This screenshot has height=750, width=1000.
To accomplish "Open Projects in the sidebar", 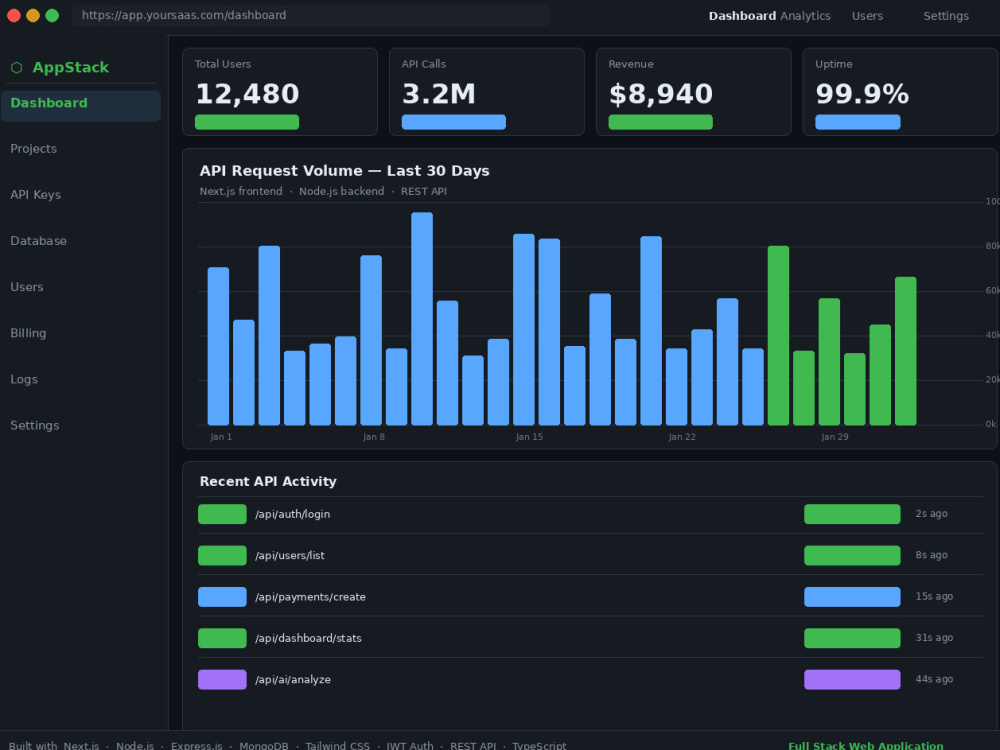I will pos(33,149).
